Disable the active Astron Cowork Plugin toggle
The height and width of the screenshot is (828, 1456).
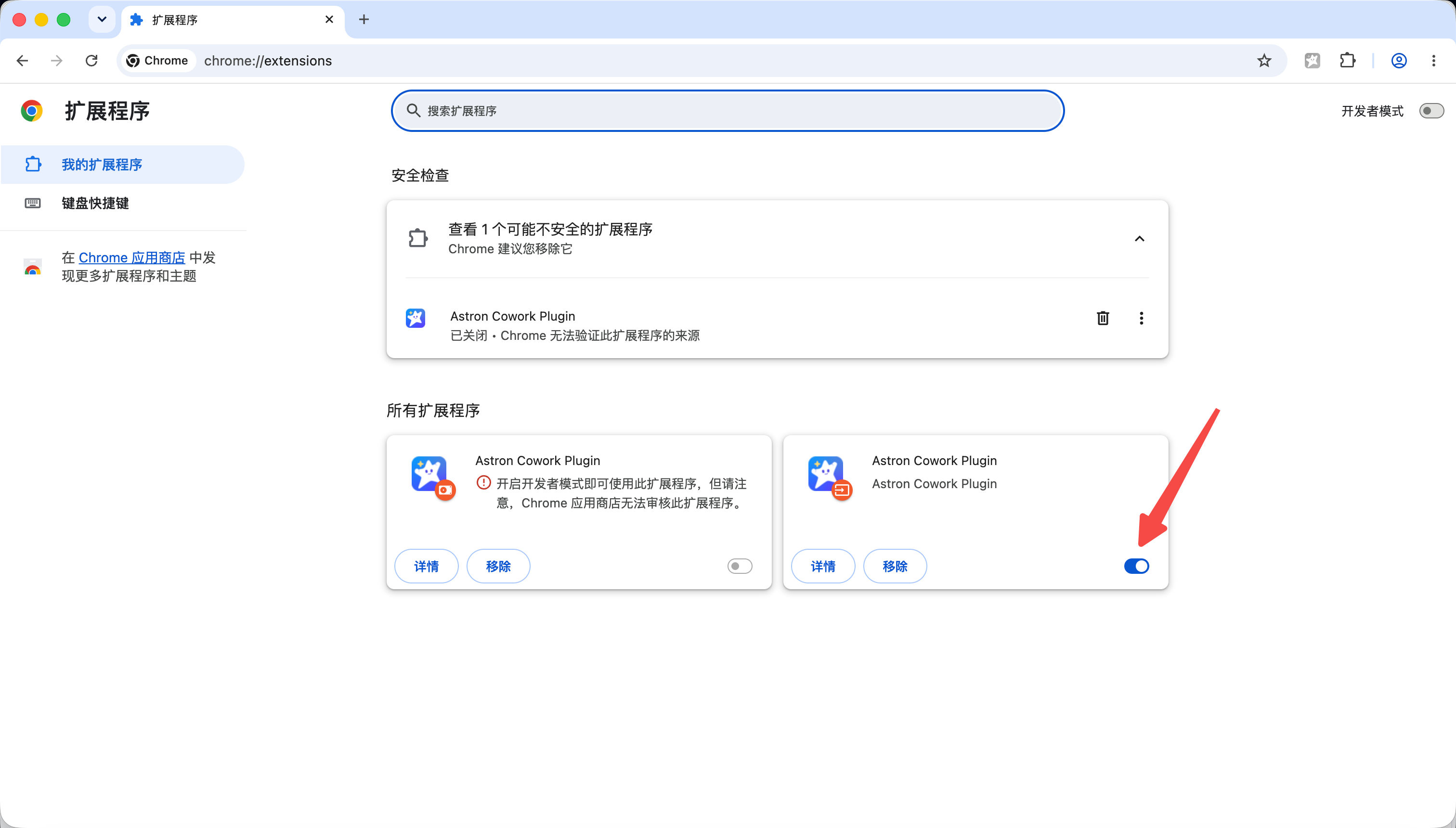point(1136,566)
